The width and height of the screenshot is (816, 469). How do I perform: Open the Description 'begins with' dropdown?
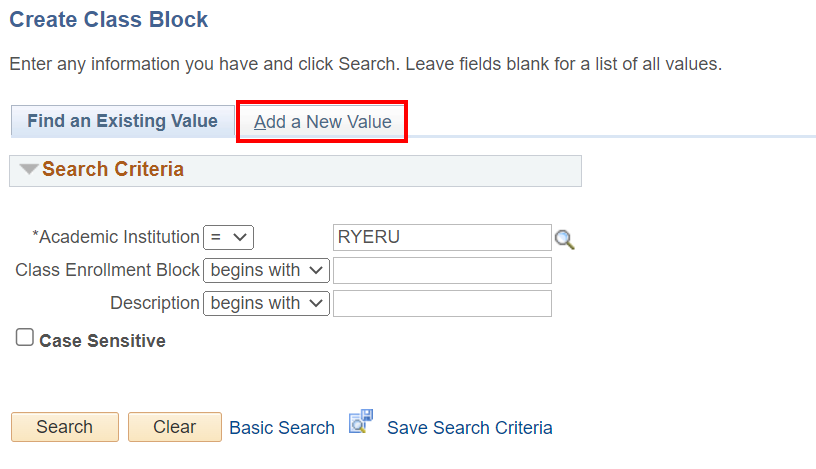click(x=266, y=303)
